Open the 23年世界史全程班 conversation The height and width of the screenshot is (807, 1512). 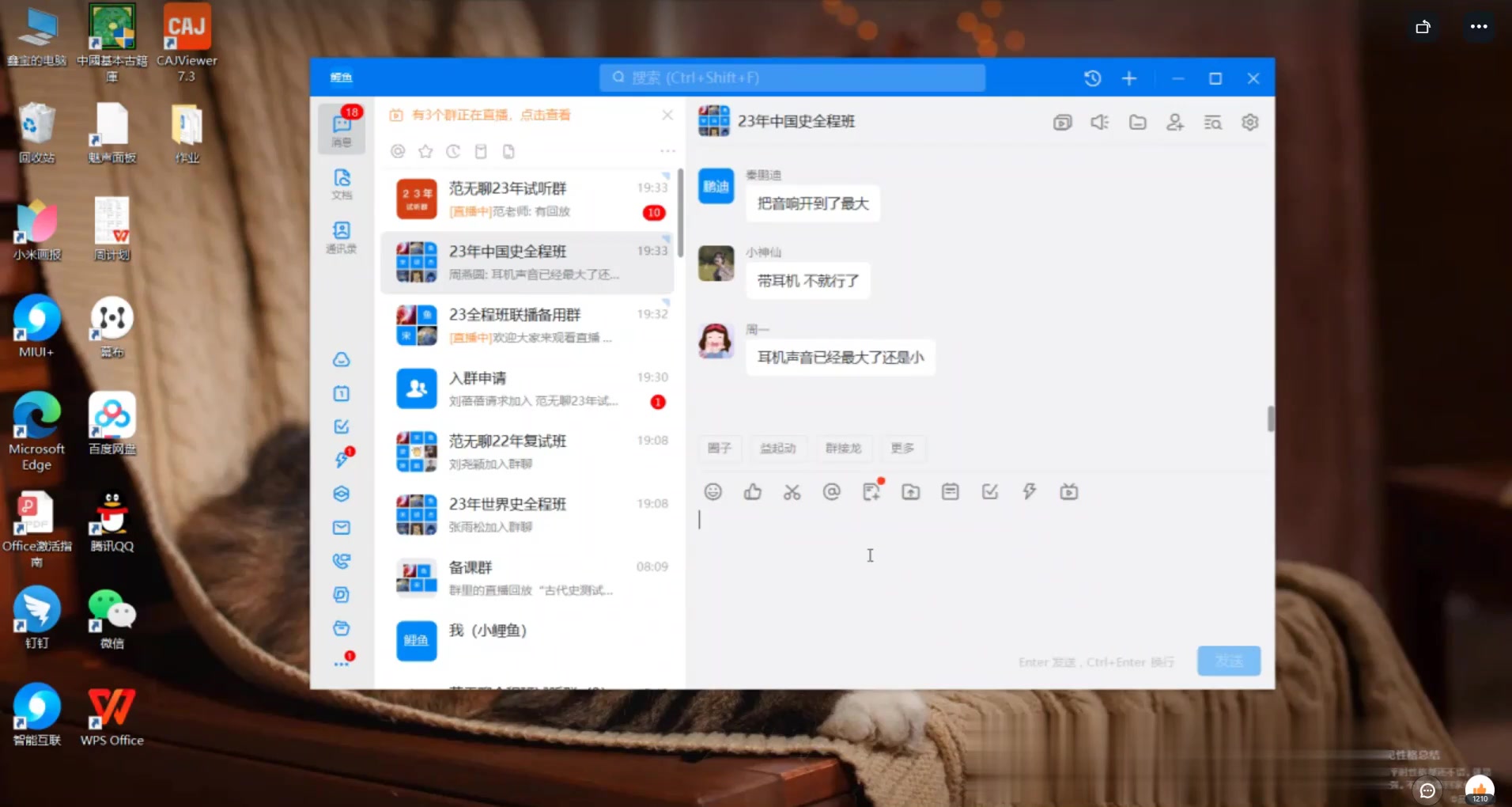527,515
